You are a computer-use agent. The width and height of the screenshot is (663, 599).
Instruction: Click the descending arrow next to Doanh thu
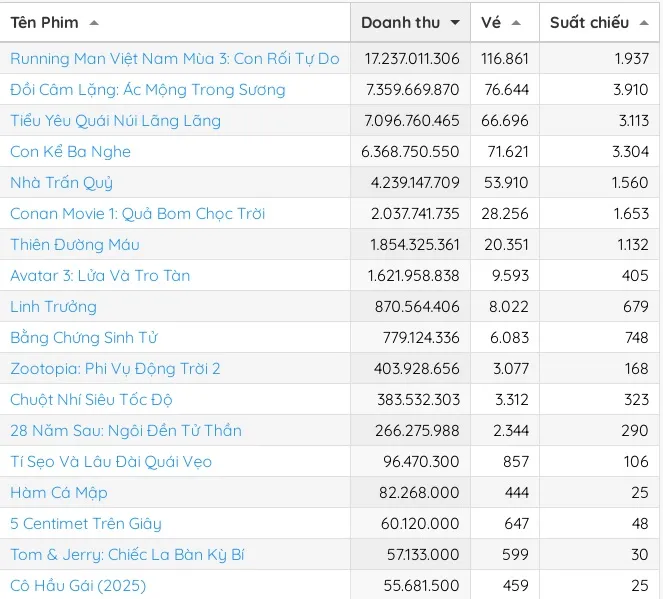coord(455,23)
